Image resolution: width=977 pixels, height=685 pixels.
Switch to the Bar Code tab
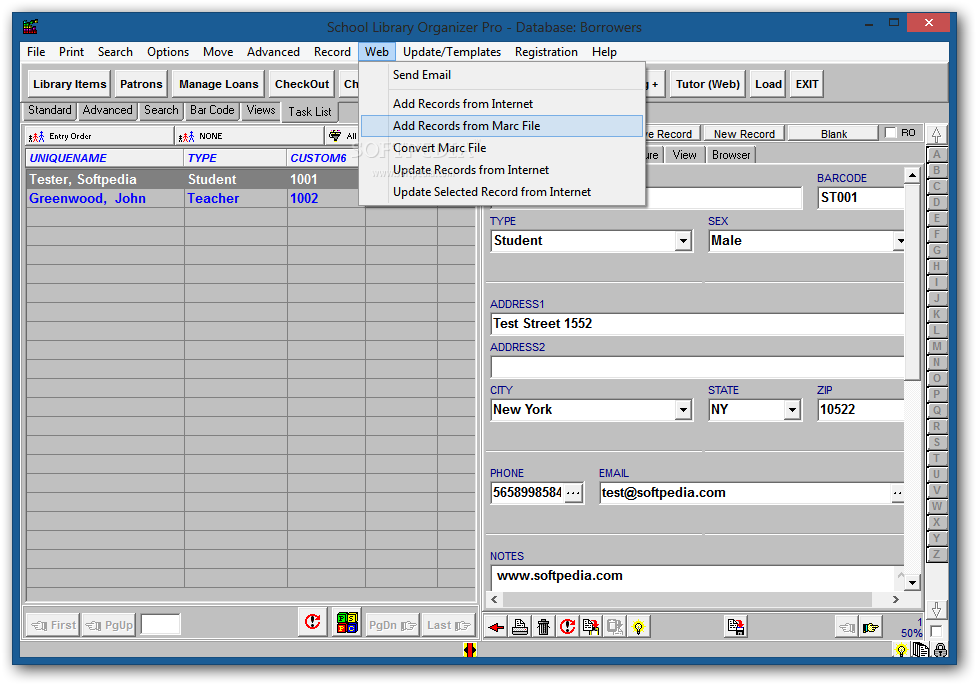212,110
